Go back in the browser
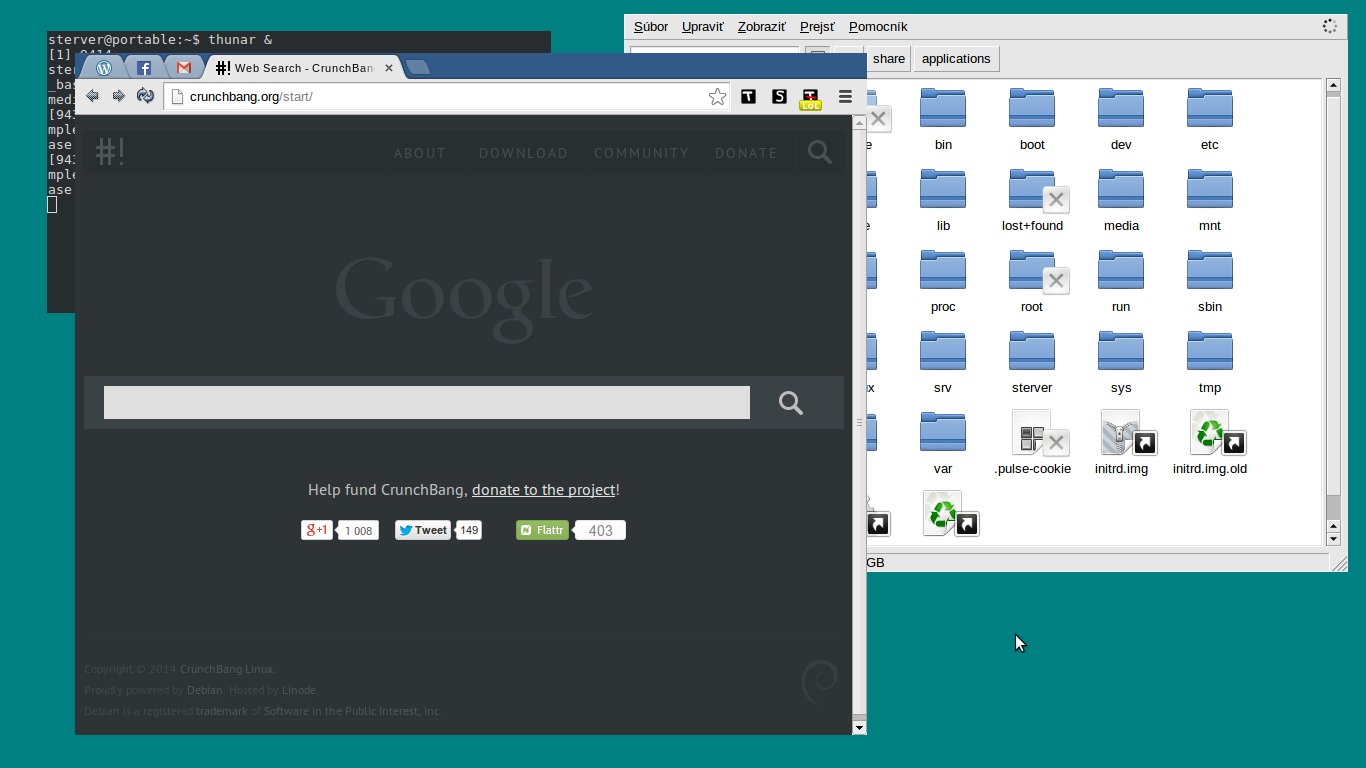Viewport: 1366px width, 768px height. pyautogui.click(x=92, y=96)
